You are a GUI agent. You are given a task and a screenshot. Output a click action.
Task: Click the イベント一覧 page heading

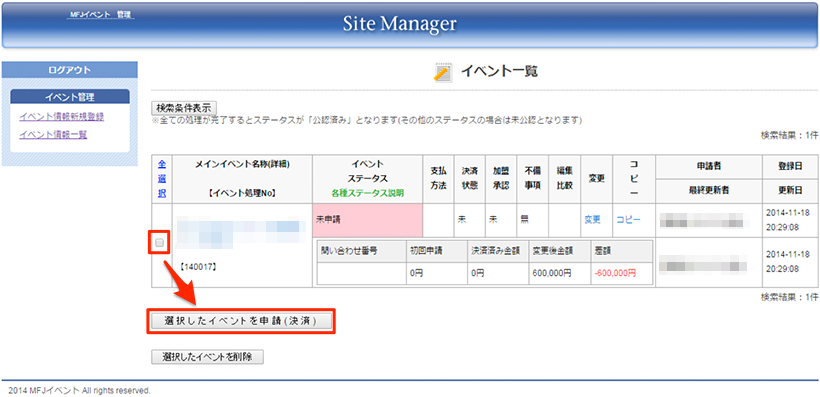(499, 72)
